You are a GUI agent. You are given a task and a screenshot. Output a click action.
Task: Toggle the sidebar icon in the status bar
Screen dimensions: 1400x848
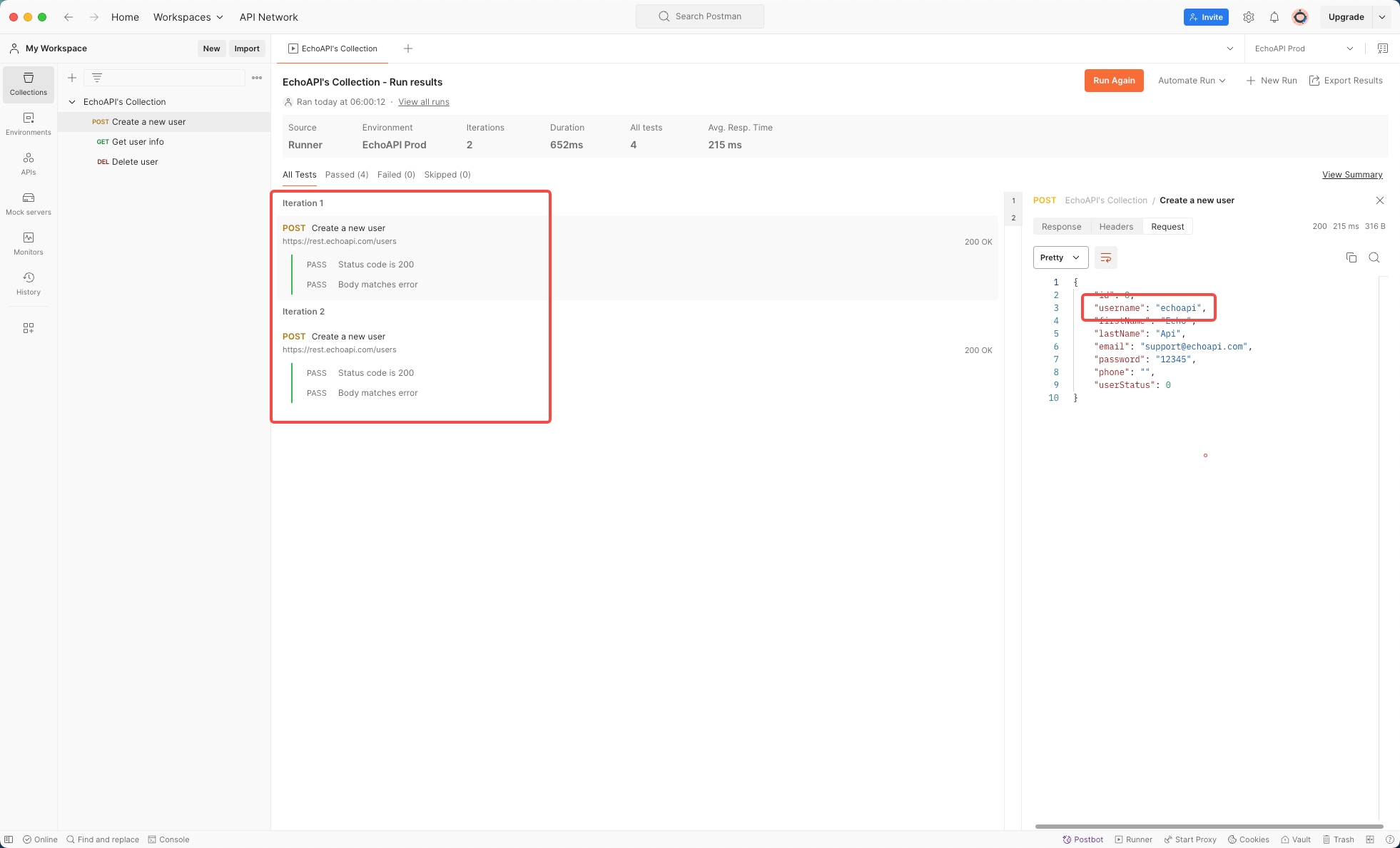9,839
